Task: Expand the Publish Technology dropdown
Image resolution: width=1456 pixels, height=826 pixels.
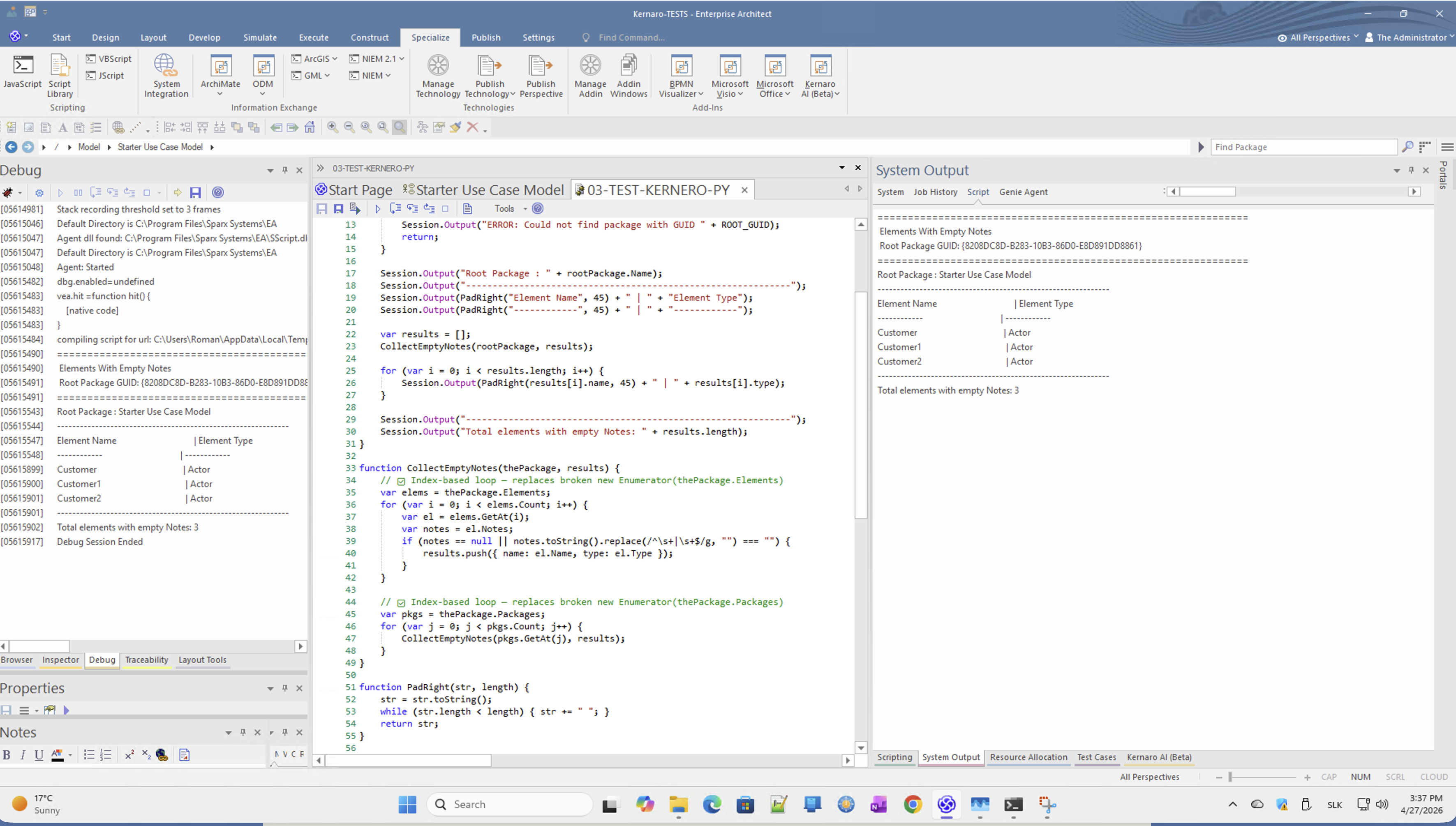Action: 513,94
